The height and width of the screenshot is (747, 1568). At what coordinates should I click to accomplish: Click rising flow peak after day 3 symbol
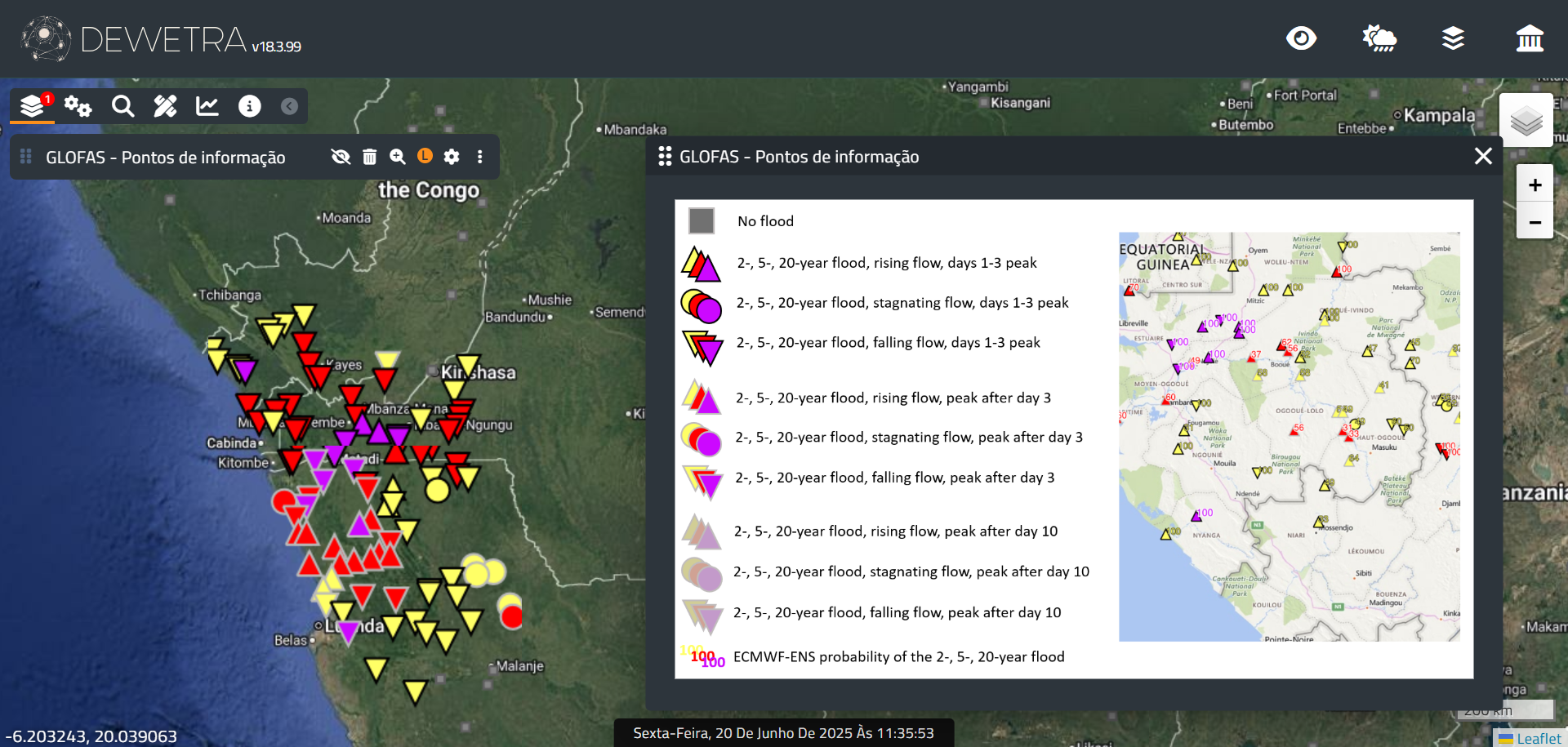click(702, 397)
